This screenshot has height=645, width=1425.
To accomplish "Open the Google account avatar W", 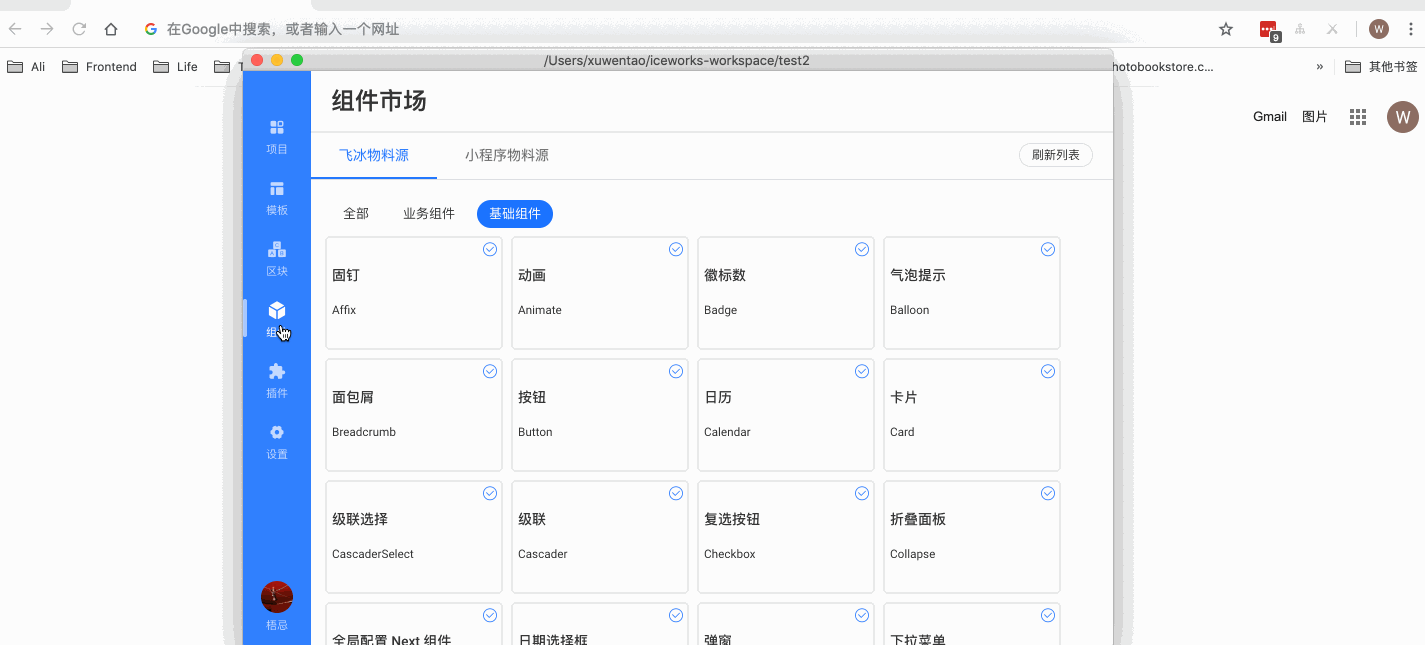I will [1403, 117].
